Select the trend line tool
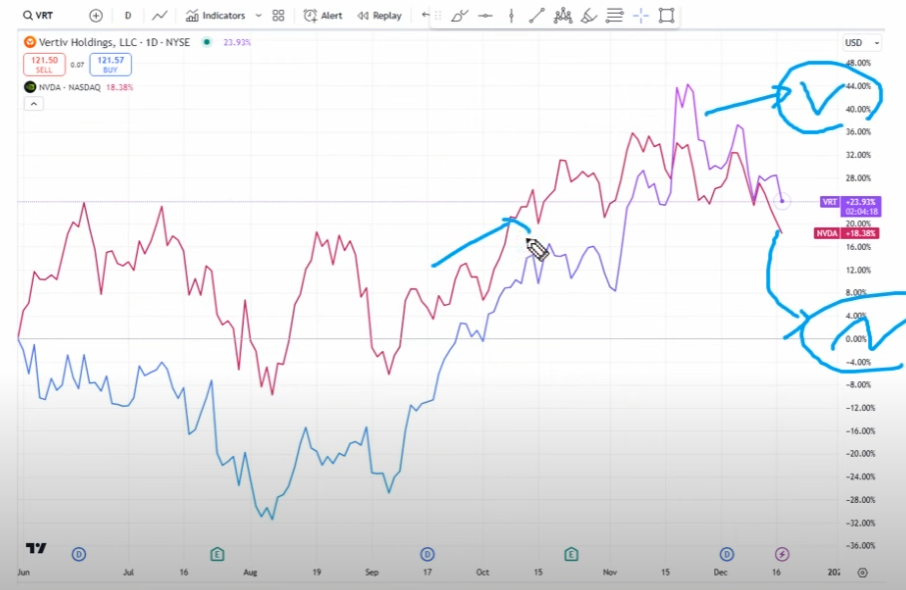The width and height of the screenshot is (906, 590). point(537,15)
